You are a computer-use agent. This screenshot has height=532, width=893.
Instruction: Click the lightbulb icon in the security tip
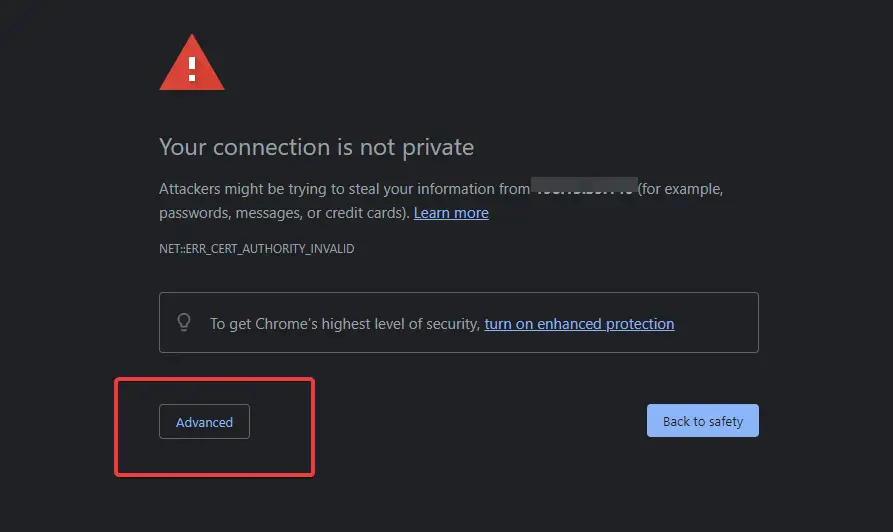click(184, 322)
